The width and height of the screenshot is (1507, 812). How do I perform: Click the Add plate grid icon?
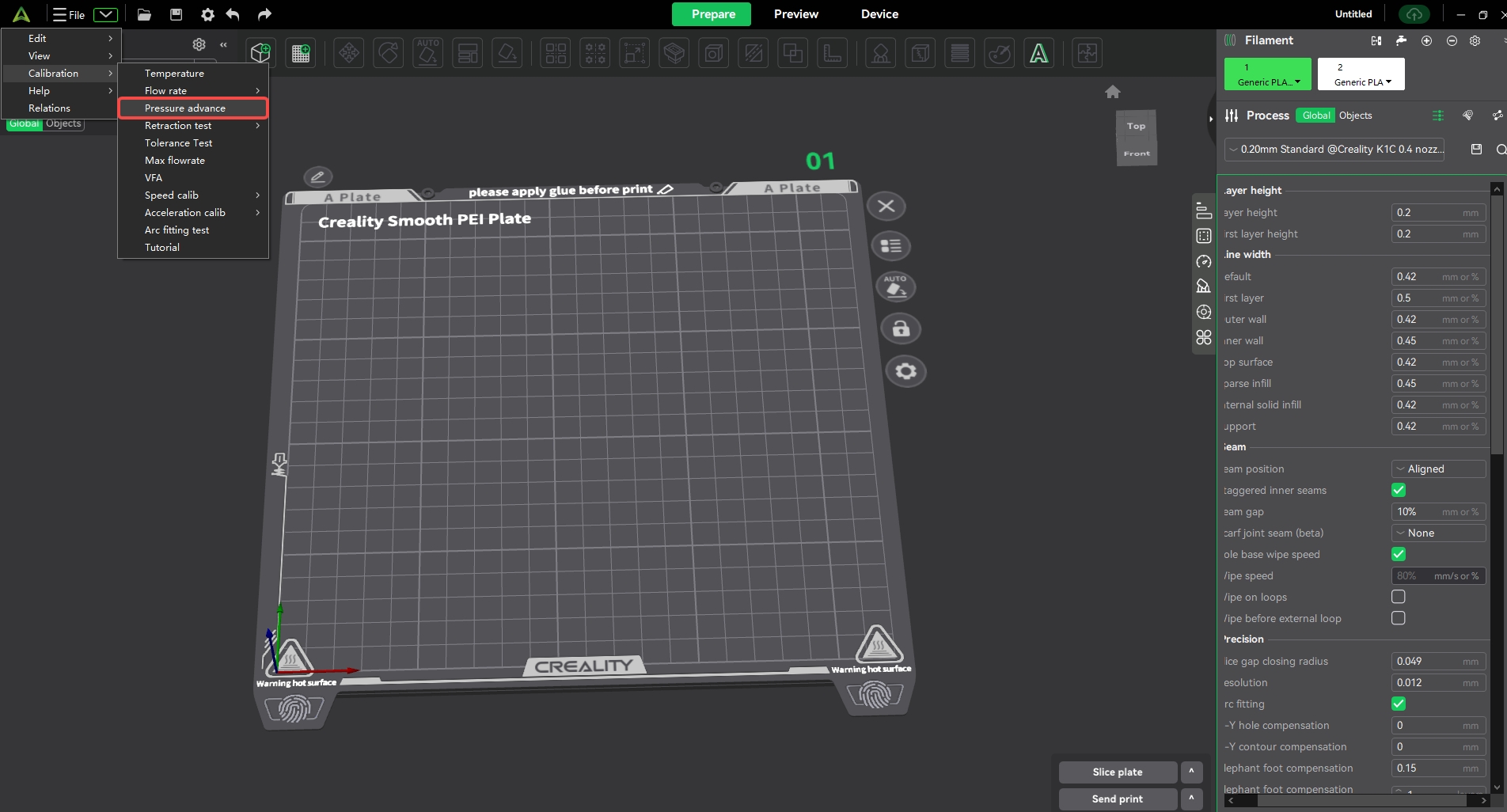[301, 53]
